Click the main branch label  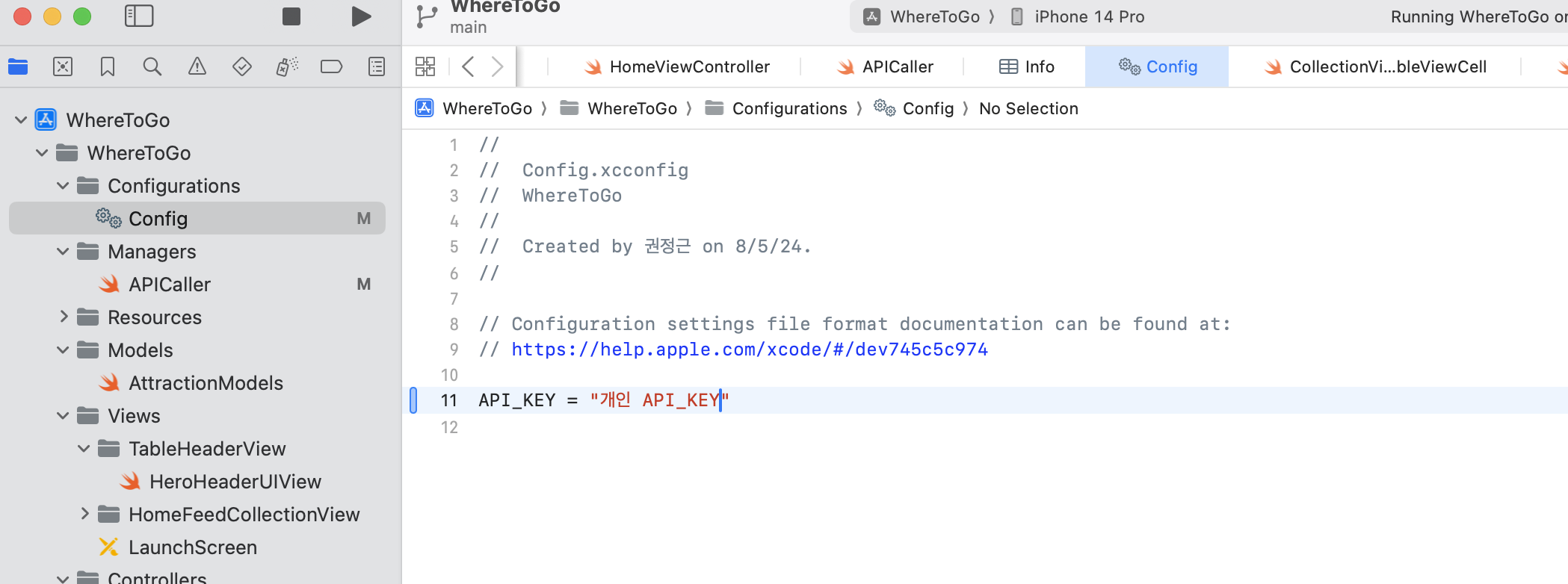pyautogui.click(x=469, y=28)
